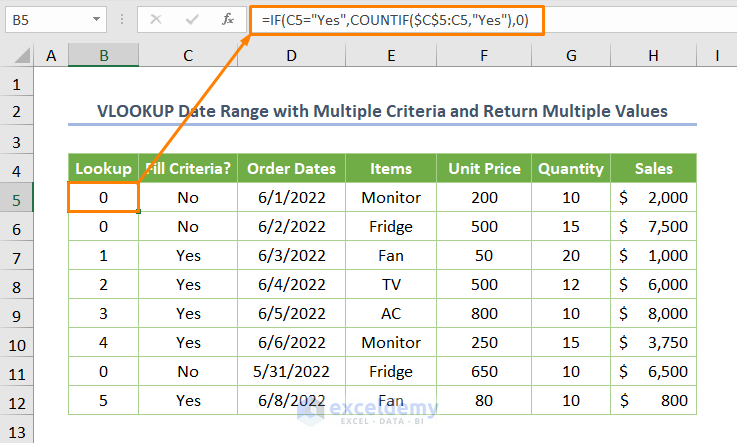Click the AC item cell
The width and height of the screenshot is (737, 443).
coord(391,313)
